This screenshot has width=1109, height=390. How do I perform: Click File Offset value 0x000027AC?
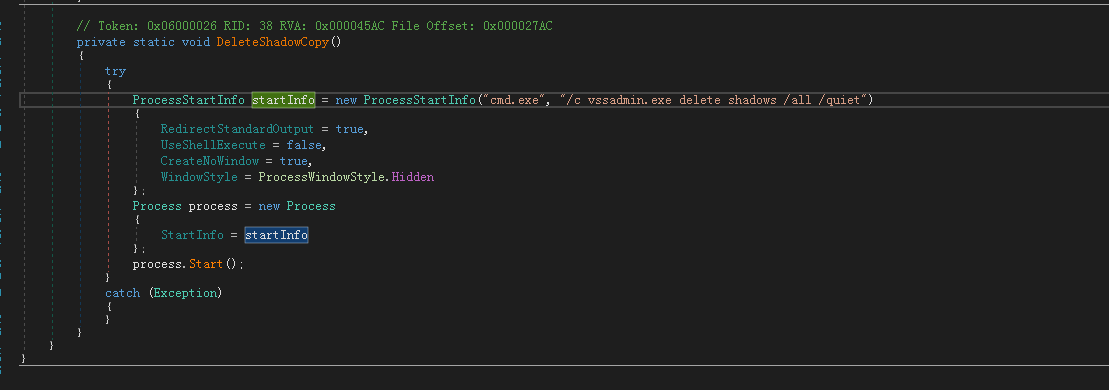518,25
